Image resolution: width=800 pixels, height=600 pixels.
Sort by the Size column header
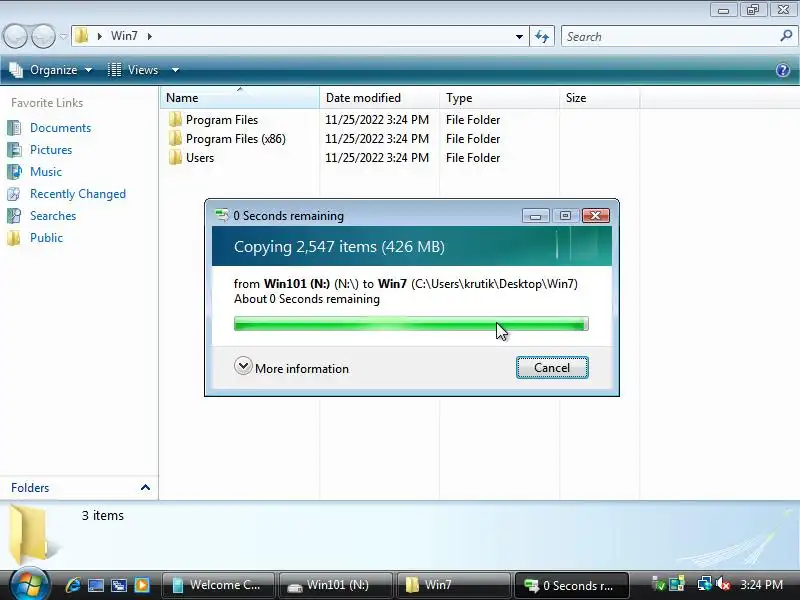[599, 97]
